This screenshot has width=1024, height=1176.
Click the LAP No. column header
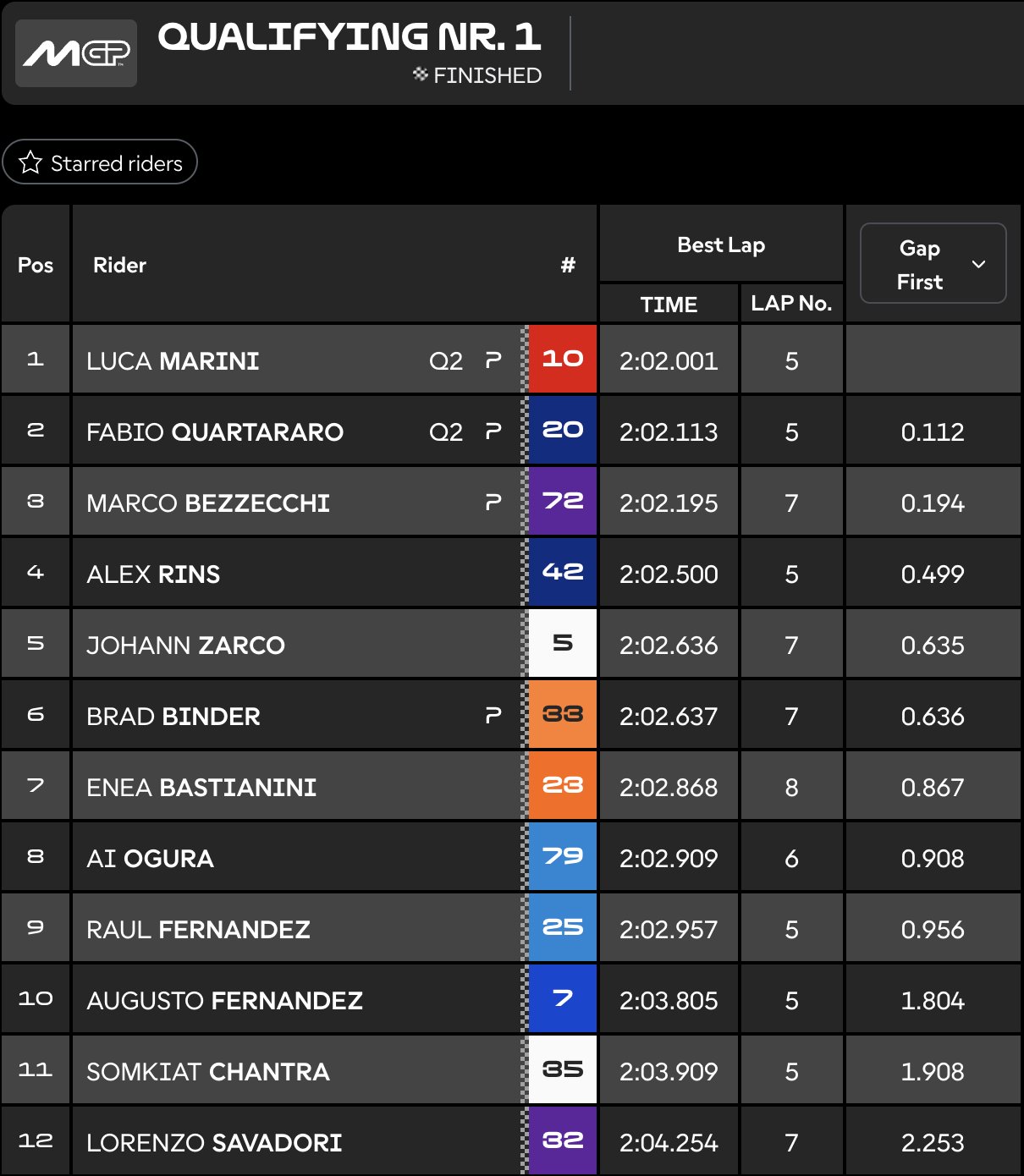tap(791, 304)
